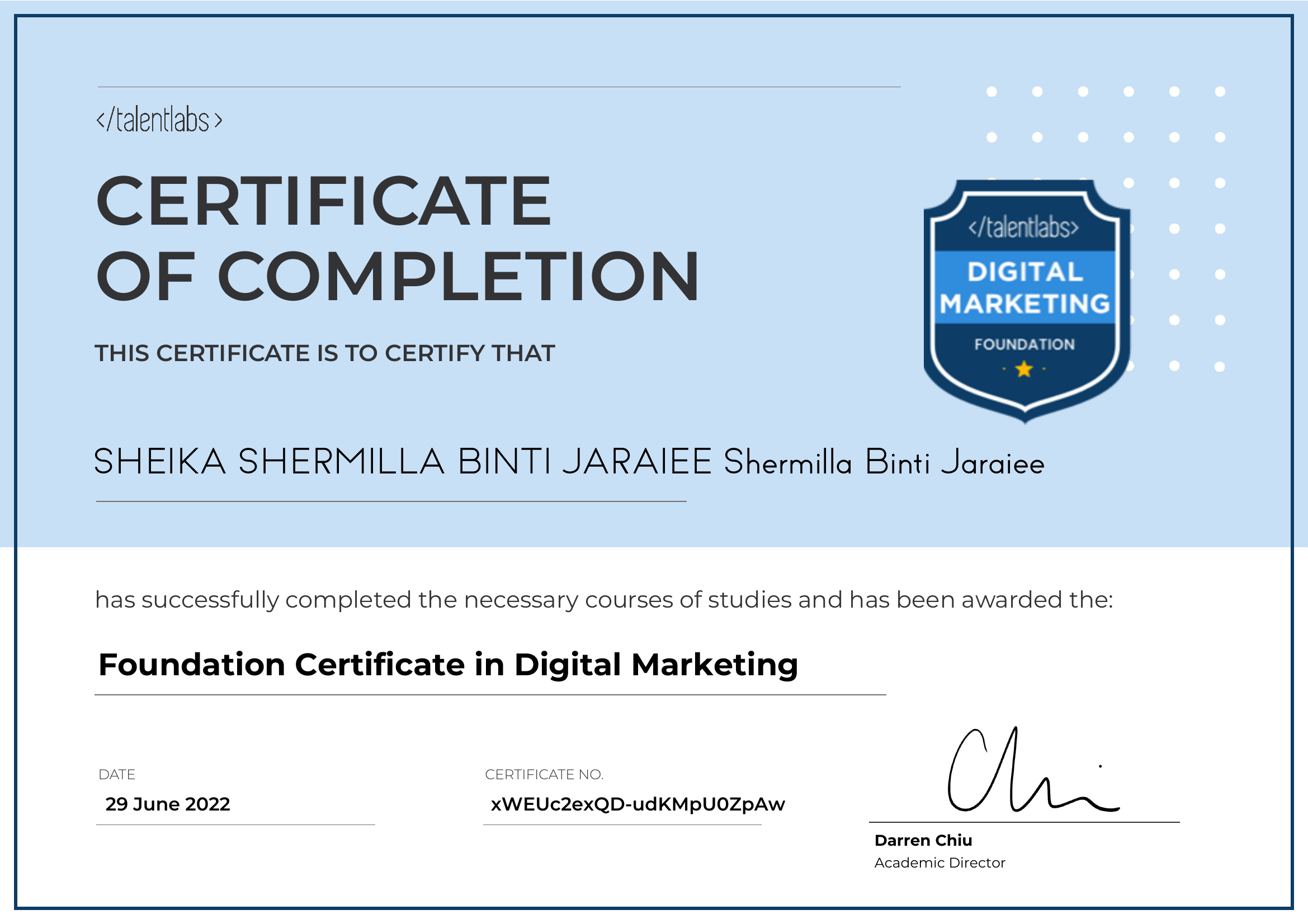Screen dimensions: 1308x924
Task: Click the Digital Marketing Foundation shield badge
Action: (x=1027, y=302)
